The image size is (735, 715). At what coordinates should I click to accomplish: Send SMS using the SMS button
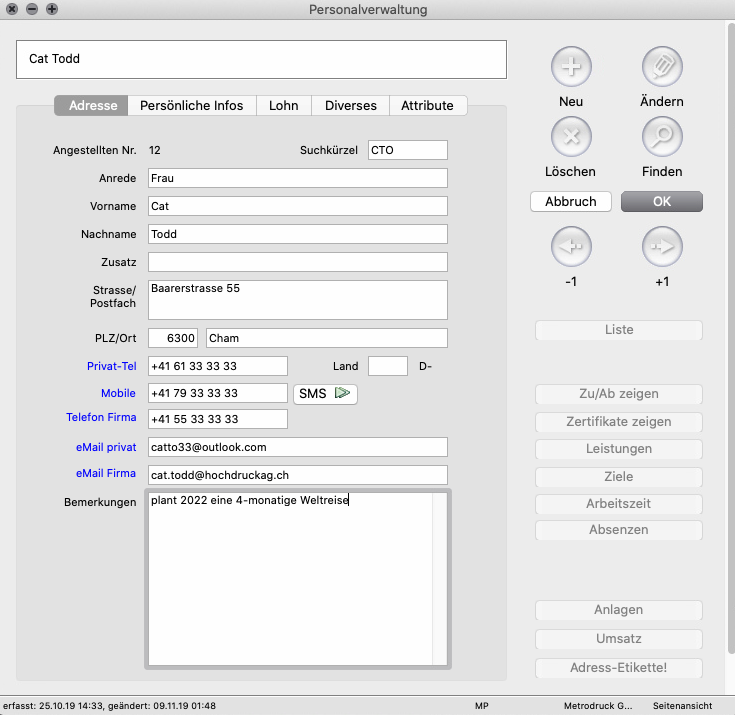[x=325, y=394]
